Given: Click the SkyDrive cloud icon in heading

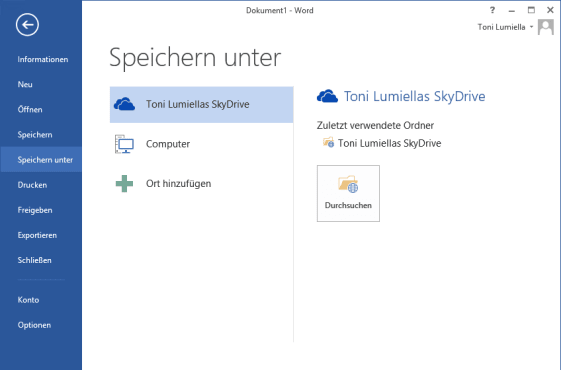Looking at the screenshot, I should click(327, 96).
